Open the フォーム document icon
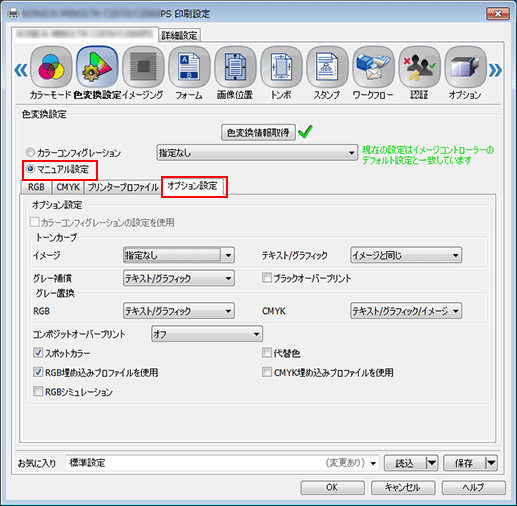The height and width of the screenshot is (506, 517). (189, 67)
